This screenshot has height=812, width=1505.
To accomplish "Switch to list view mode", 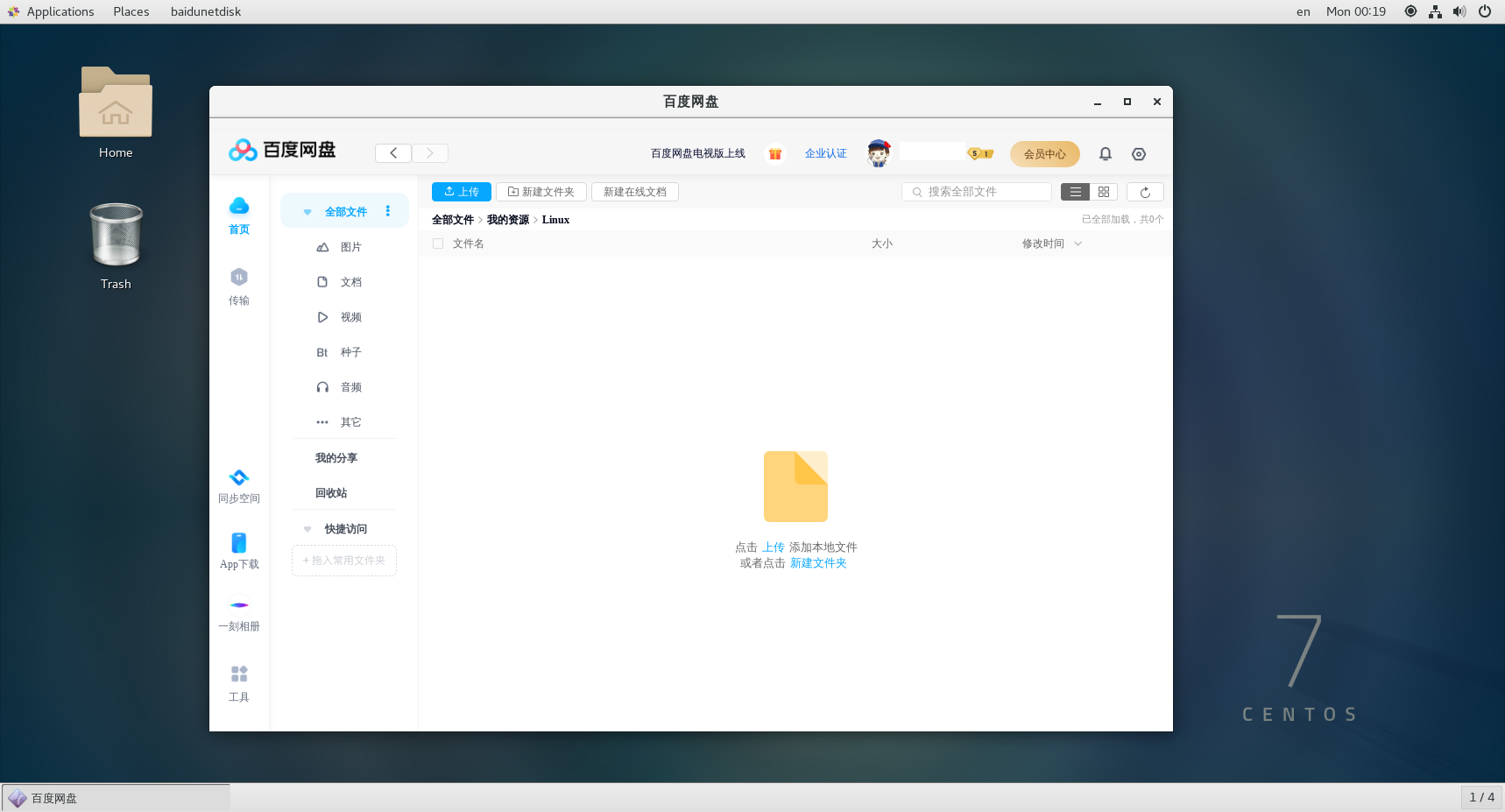I will [1075, 192].
